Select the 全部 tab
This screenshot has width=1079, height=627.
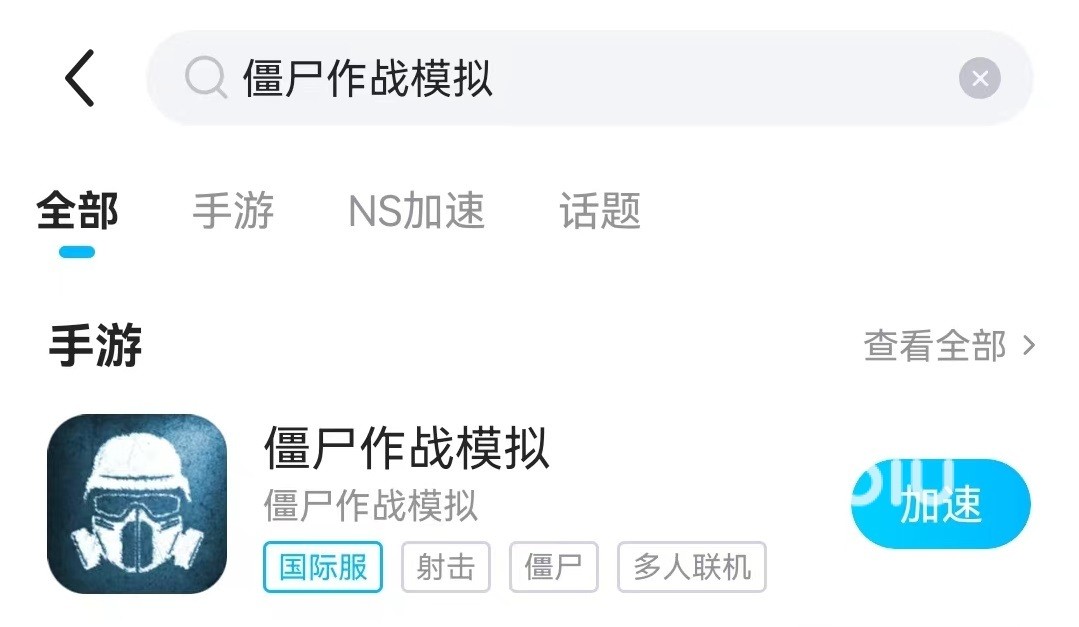pos(77,211)
